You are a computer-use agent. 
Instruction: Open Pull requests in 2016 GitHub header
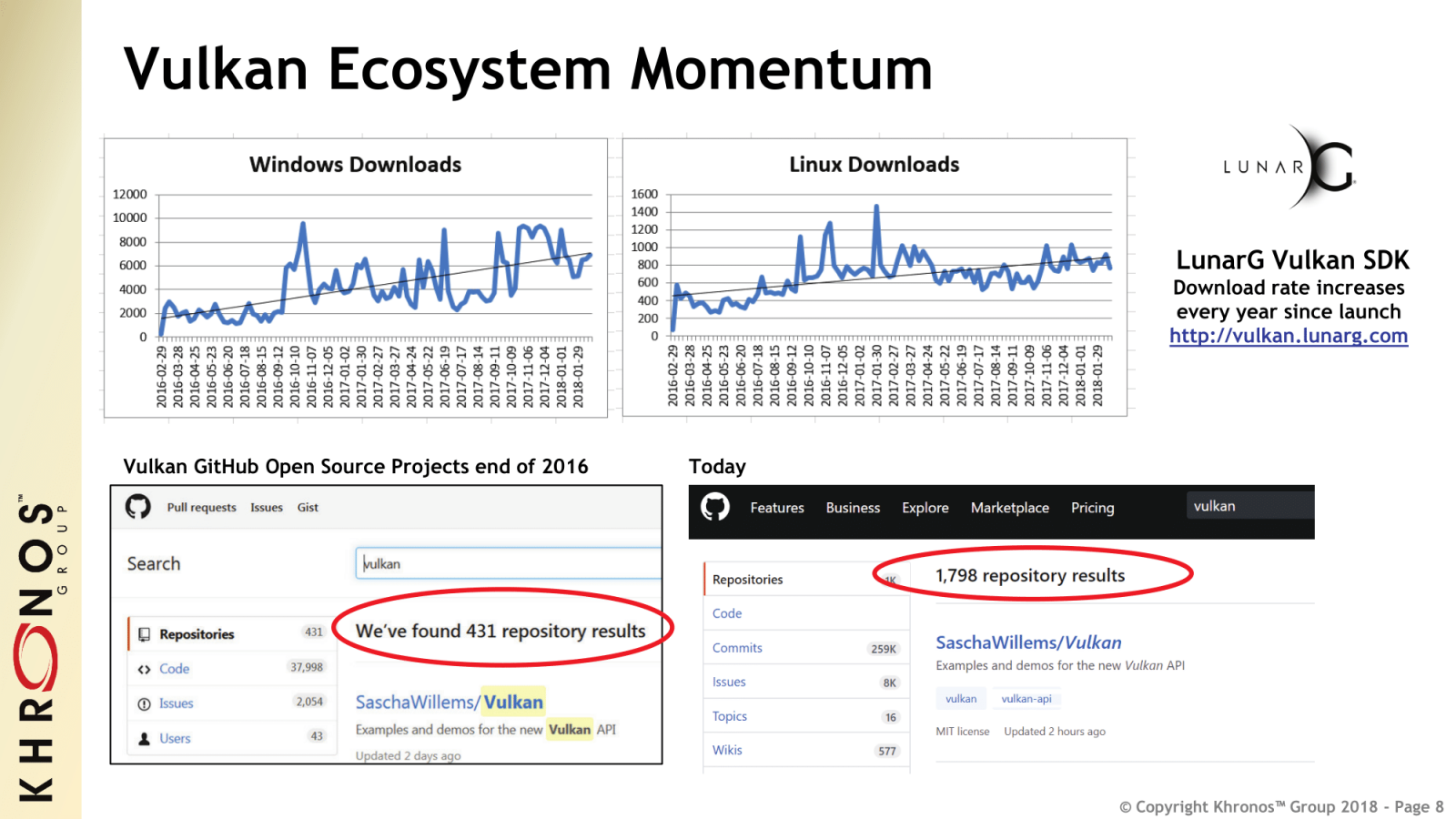click(201, 508)
